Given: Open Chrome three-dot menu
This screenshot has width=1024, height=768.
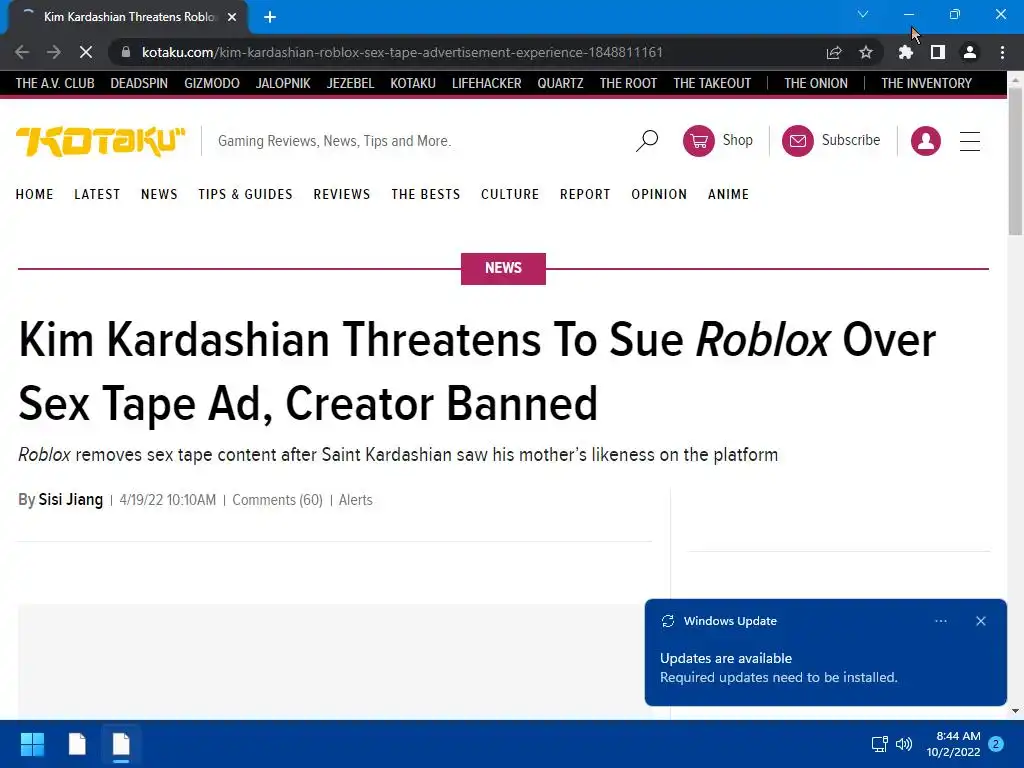Looking at the screenshot, I should [1002, 52].
